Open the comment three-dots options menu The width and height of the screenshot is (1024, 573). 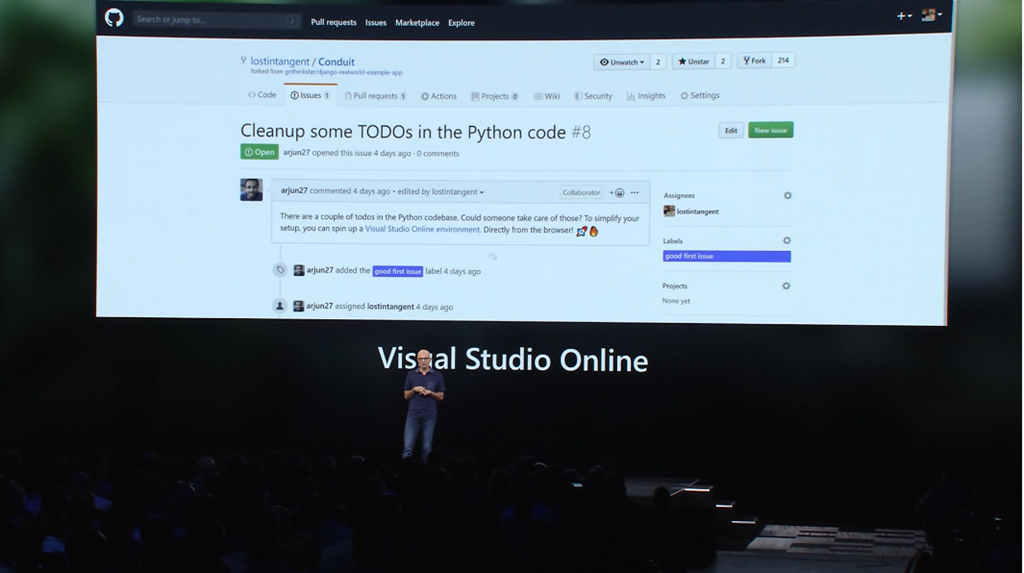[x=635, y=193]
